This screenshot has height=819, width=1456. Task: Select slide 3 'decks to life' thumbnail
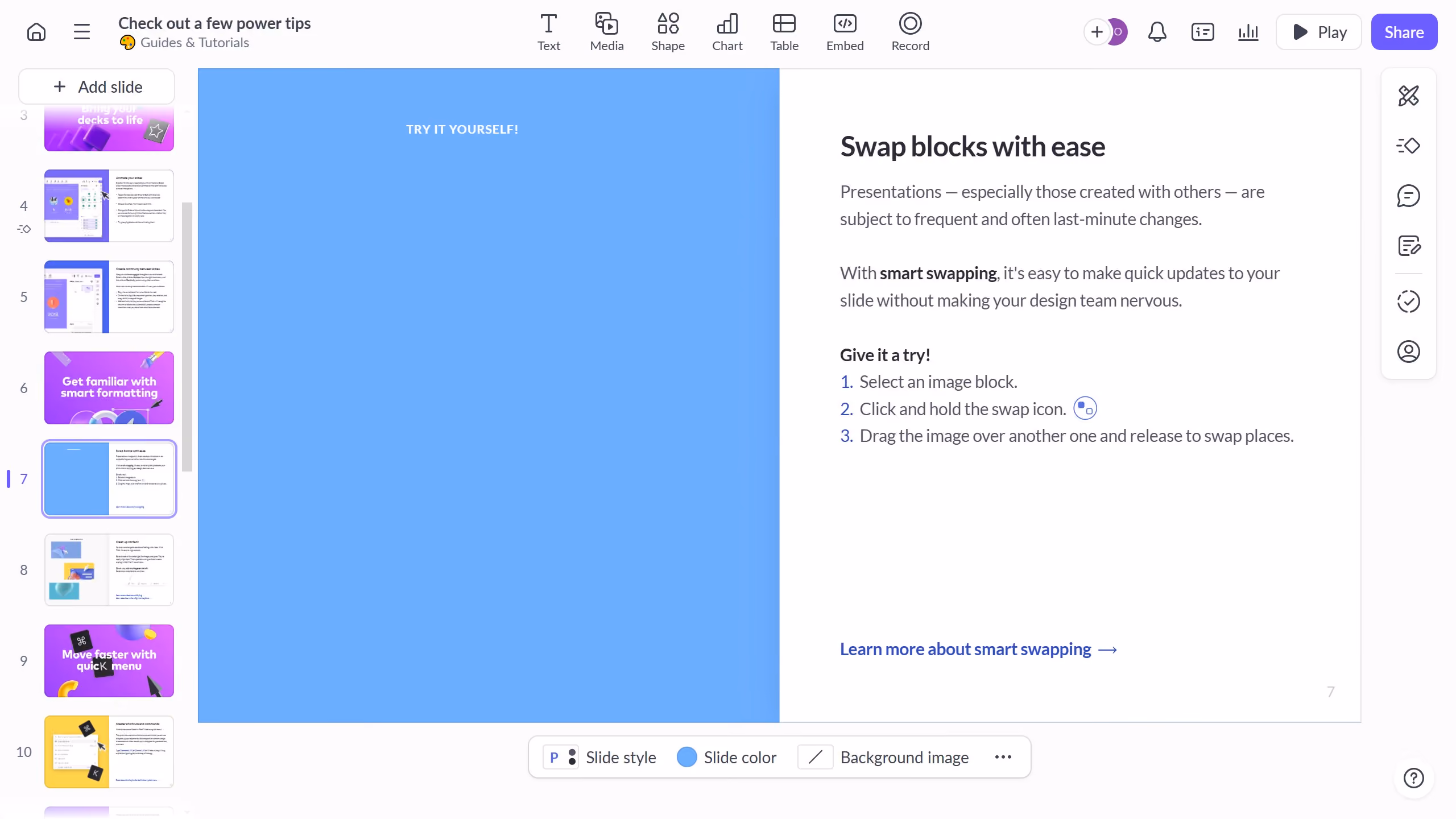[x=109, y=128]
